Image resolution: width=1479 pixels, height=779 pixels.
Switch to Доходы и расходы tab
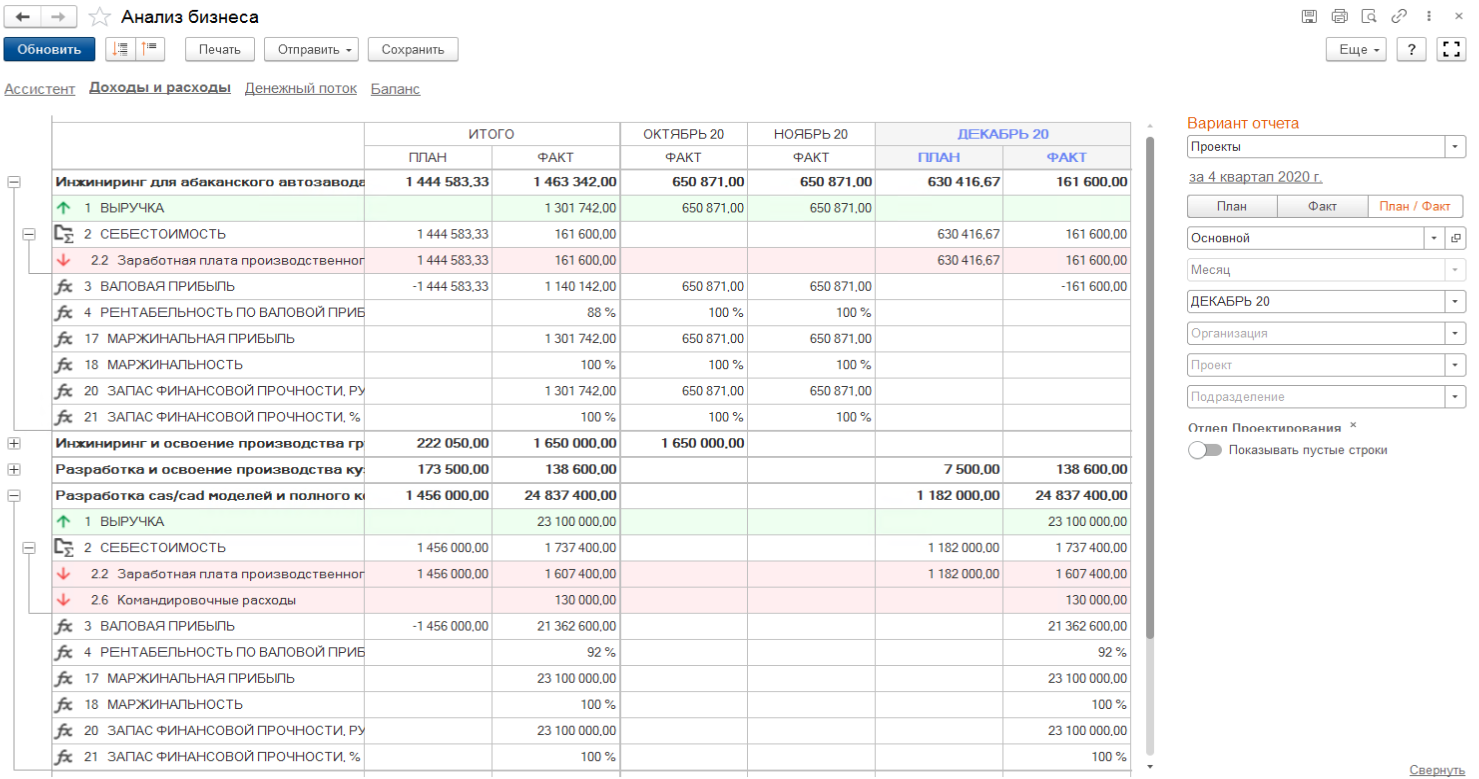(x=160, y=88)
